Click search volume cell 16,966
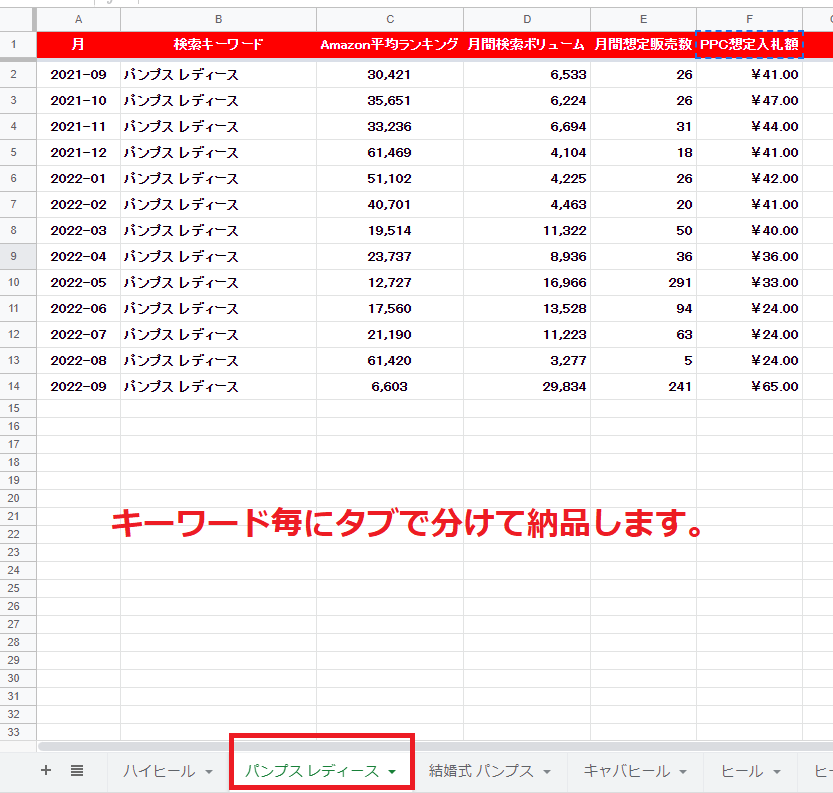Image resolution: width=833 pixels, height=793 pixels. (527, 283)
